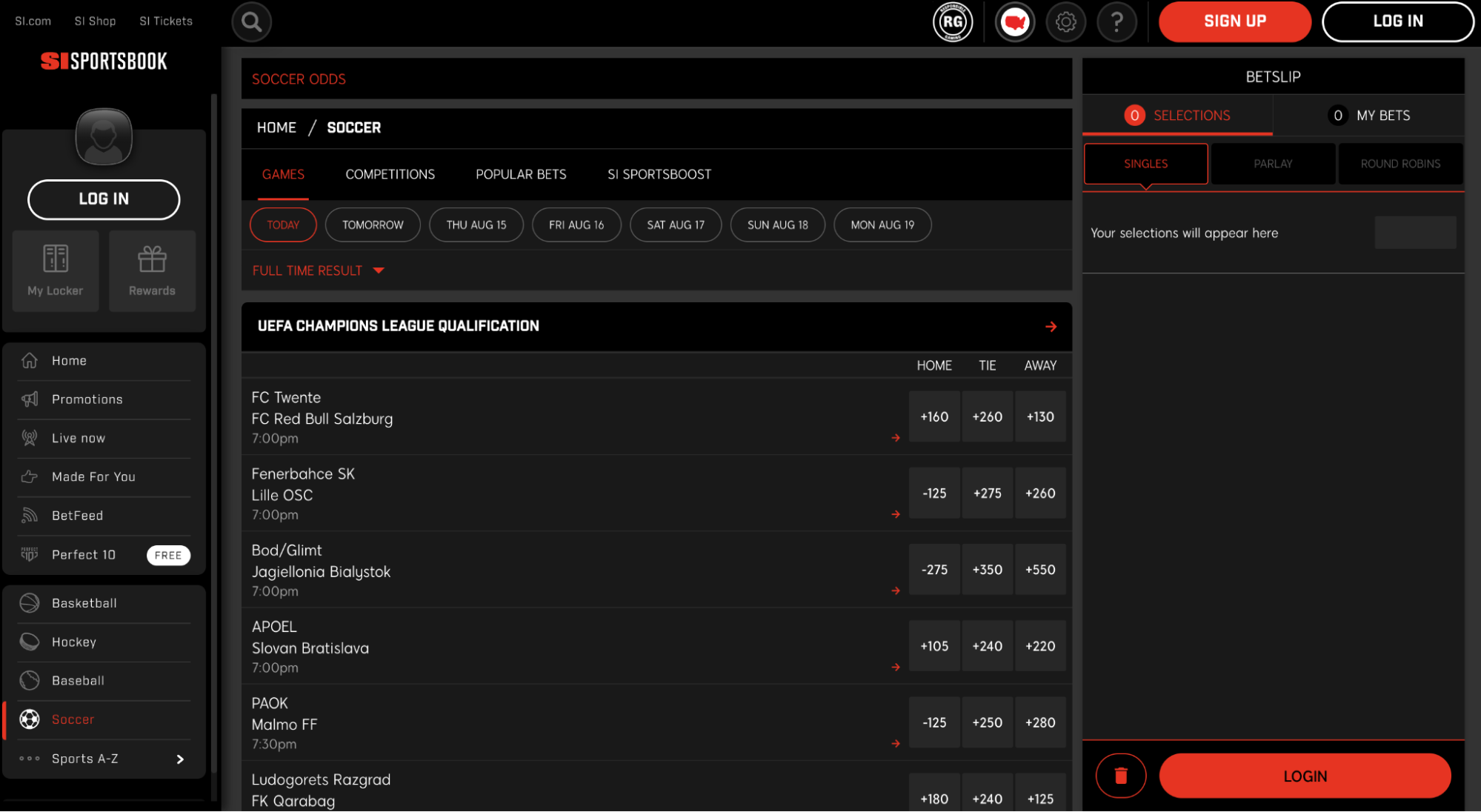
Task: Open FC Twente match details arrow
Action: (896, 438)
